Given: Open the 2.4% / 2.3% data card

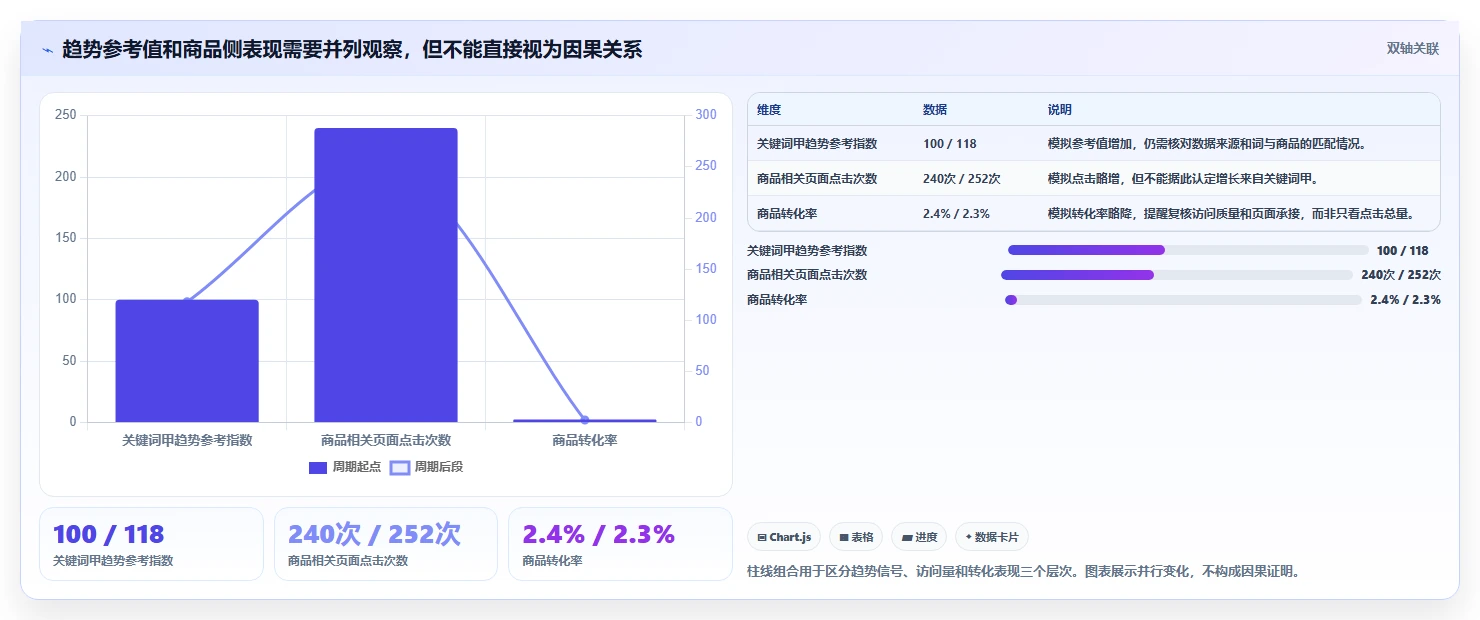Looking at the screenshot, I should click(x=620, y=544).
